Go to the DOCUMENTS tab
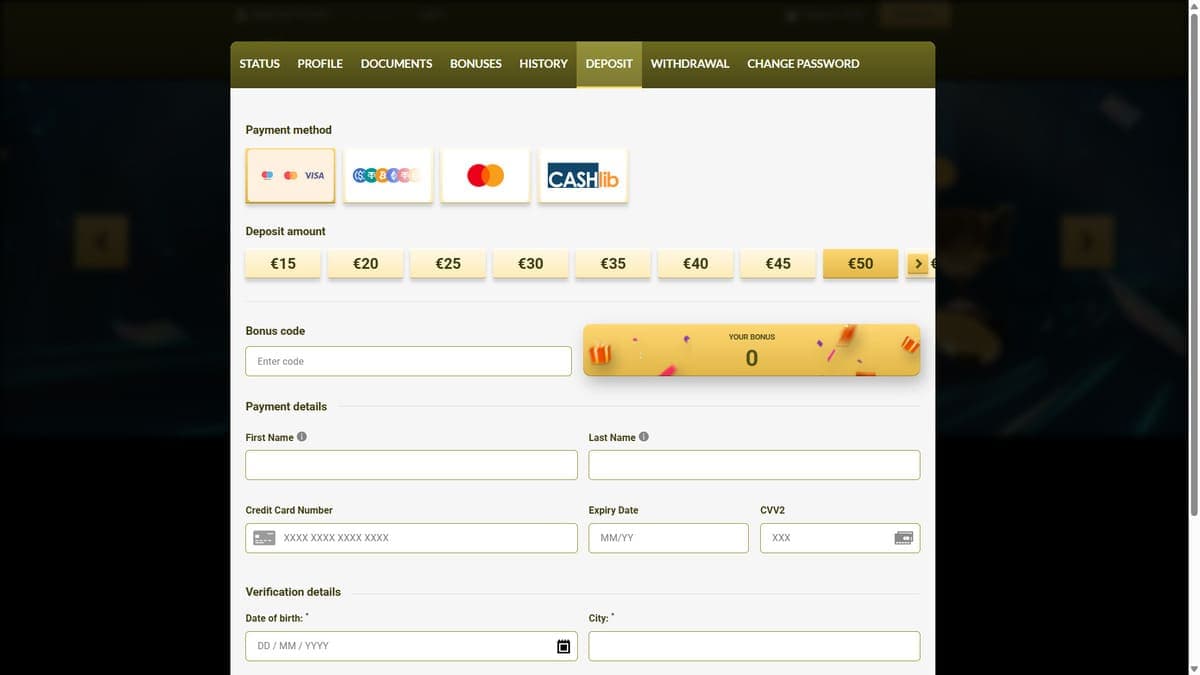The height and width of the screenshot is (675, 1200). [396, 63]
